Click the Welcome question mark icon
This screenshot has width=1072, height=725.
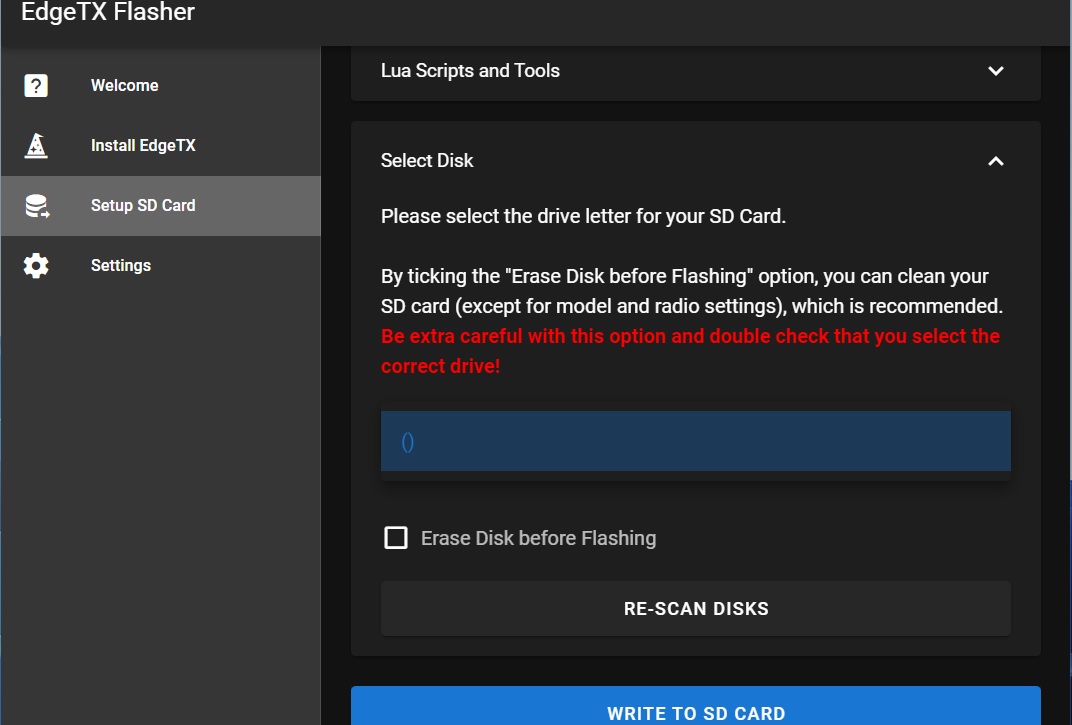point(36,85)
